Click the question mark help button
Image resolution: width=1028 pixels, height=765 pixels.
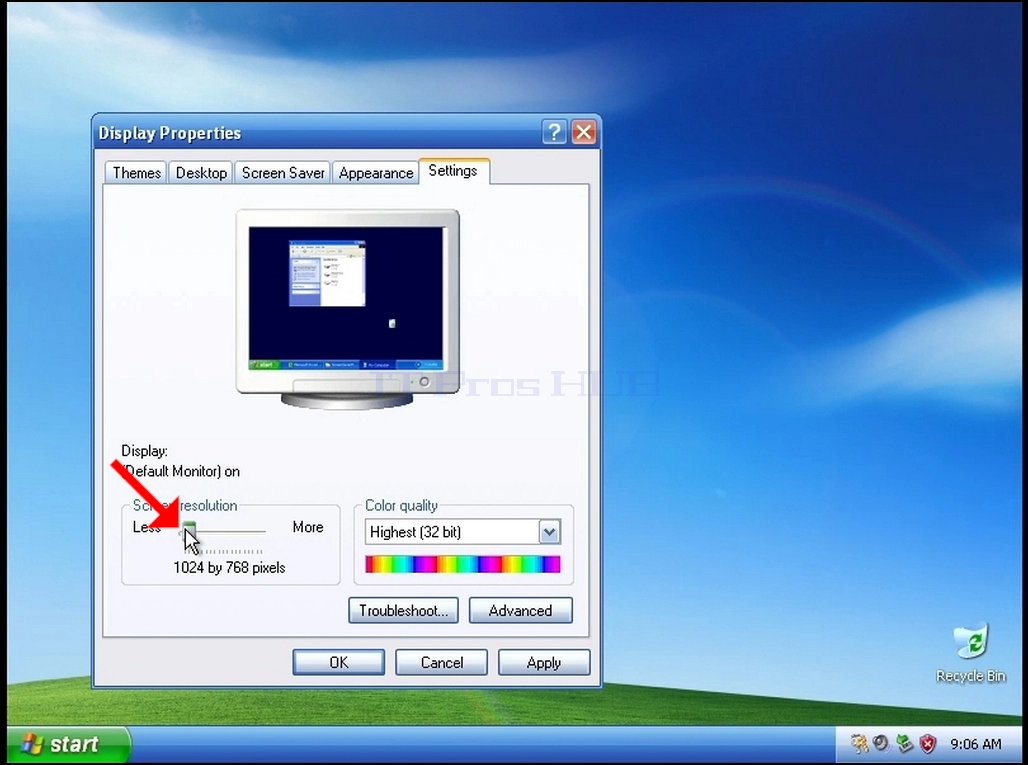pyautogui.click(x=554, y=132)
